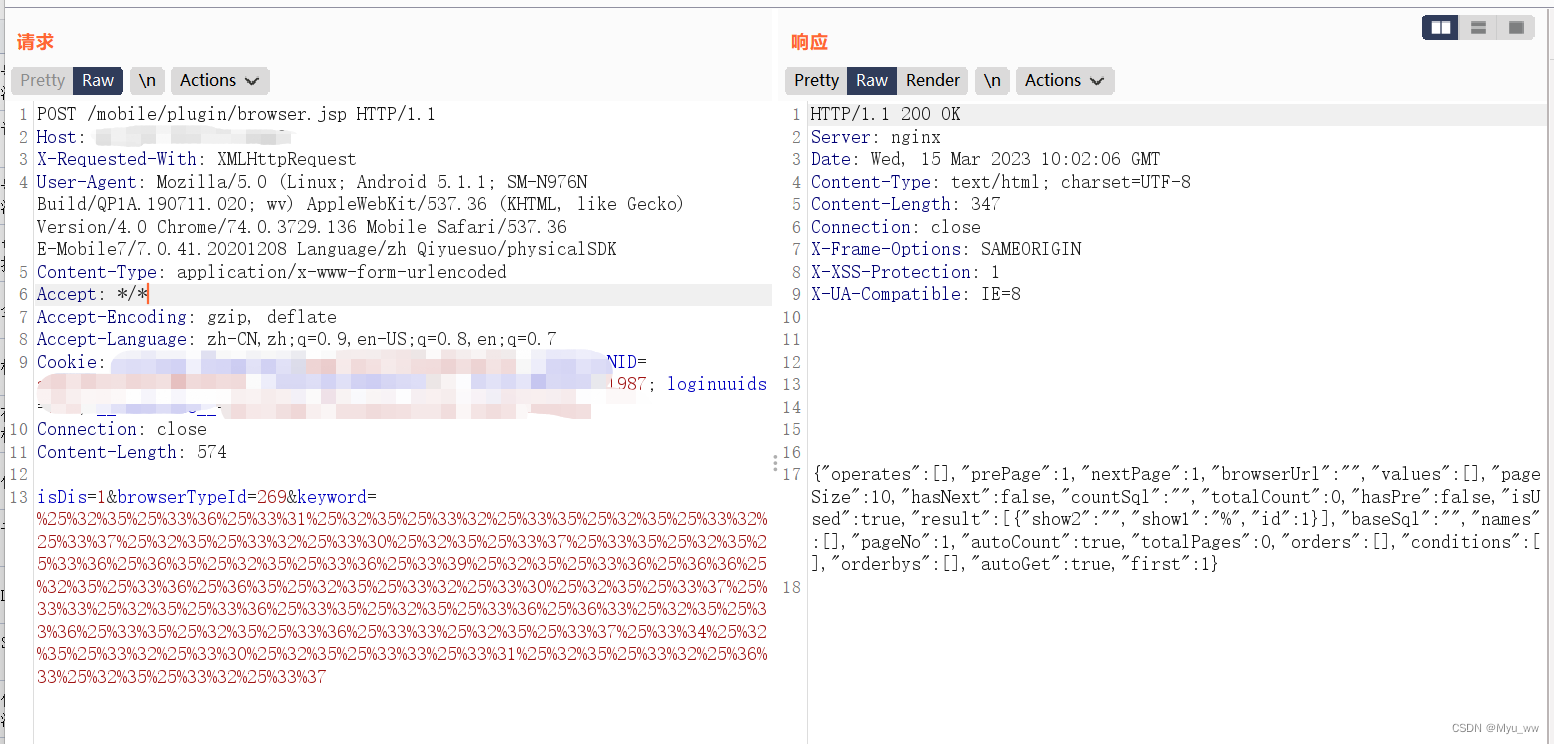This screenshot has width=1554, height=744.
Task: Click the Content-Length: 347 line
Action: tap(905, 204)
